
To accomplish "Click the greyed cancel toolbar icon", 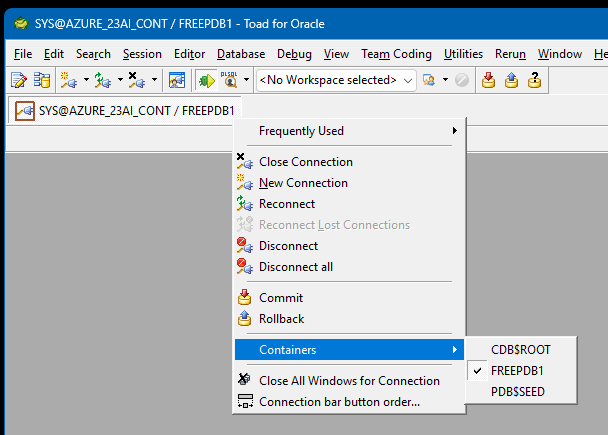I will pos(462,80).
